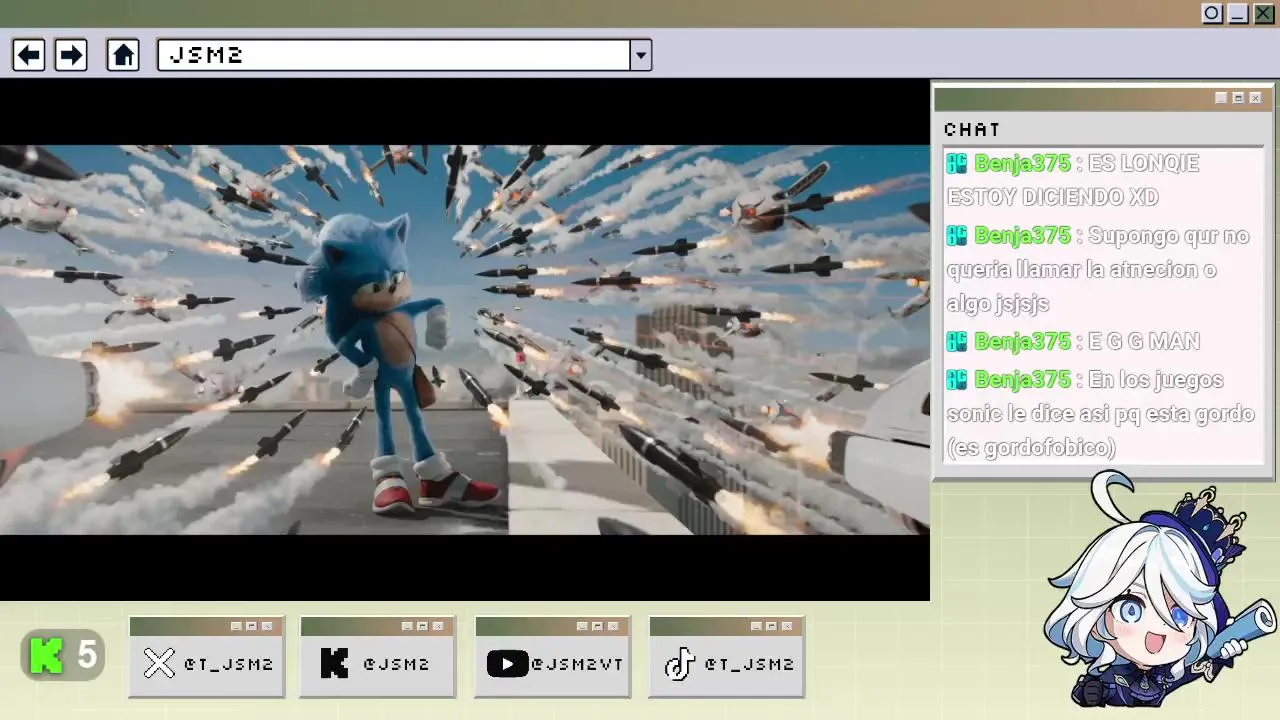
Task: Go to the home icon button
Action: 123,55
